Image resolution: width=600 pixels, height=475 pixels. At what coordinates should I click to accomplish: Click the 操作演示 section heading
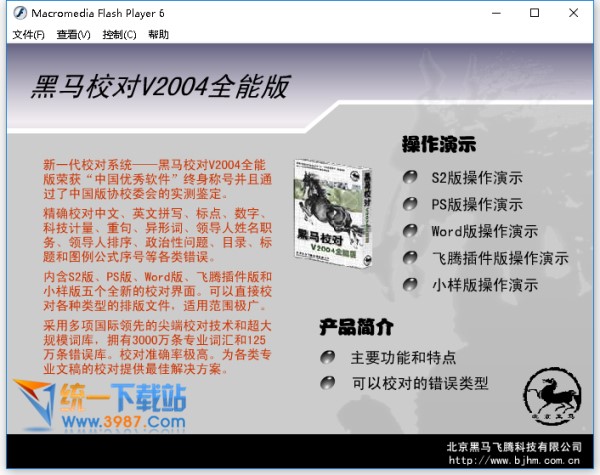(x=439, y=145)
